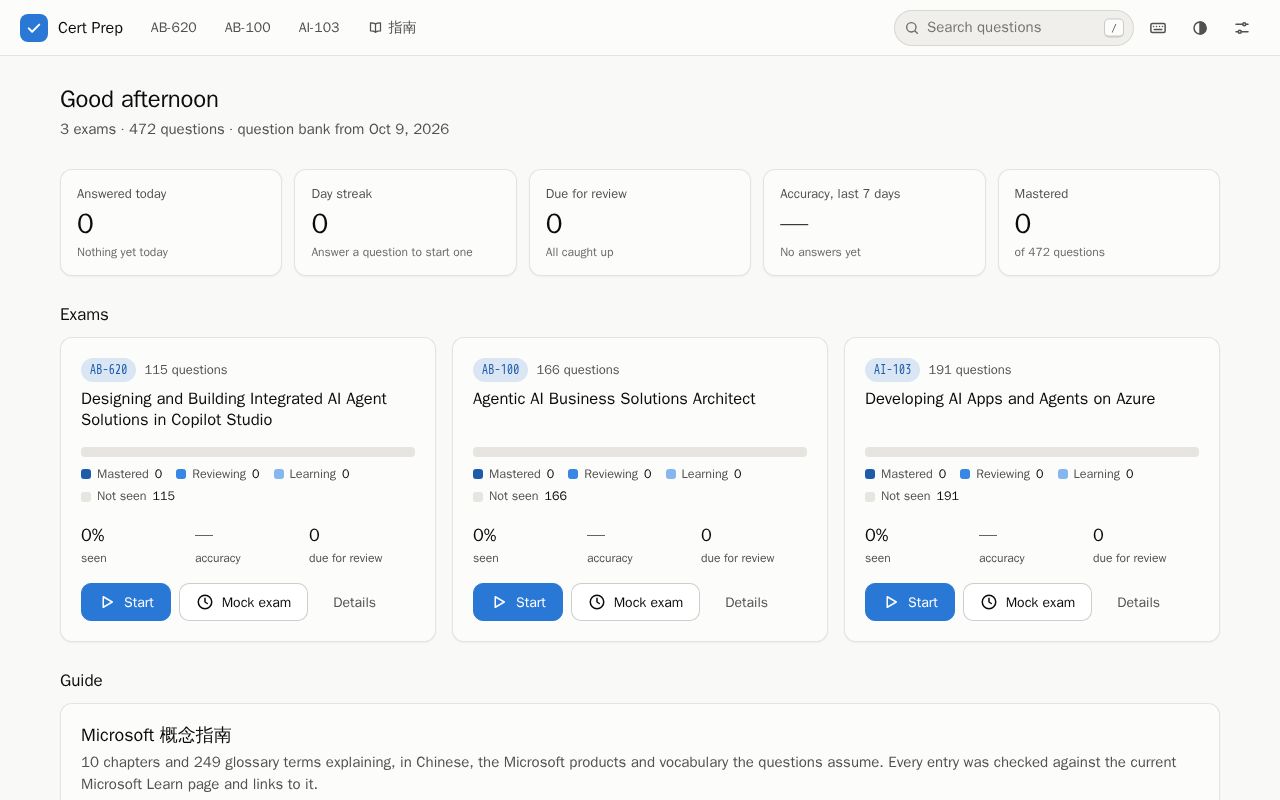
Task: Start the AI-103 exam practice
Action: click(x=910, y=602)
